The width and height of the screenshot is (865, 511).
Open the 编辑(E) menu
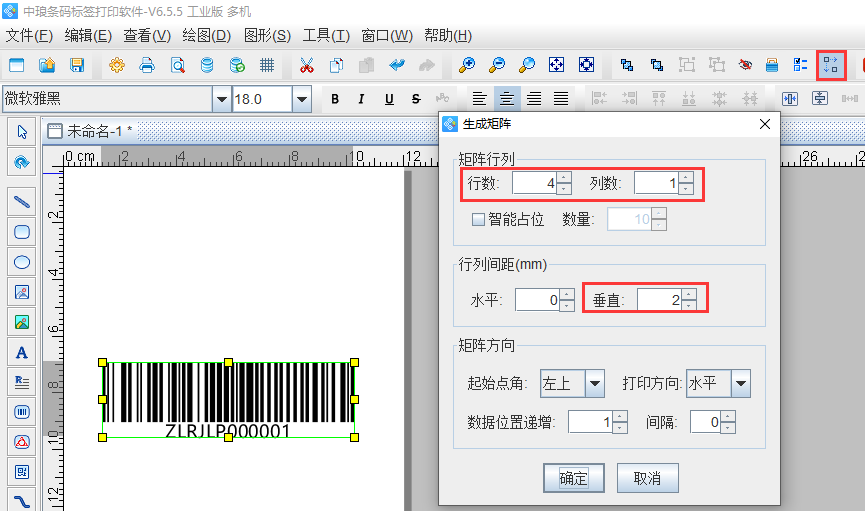88,36
